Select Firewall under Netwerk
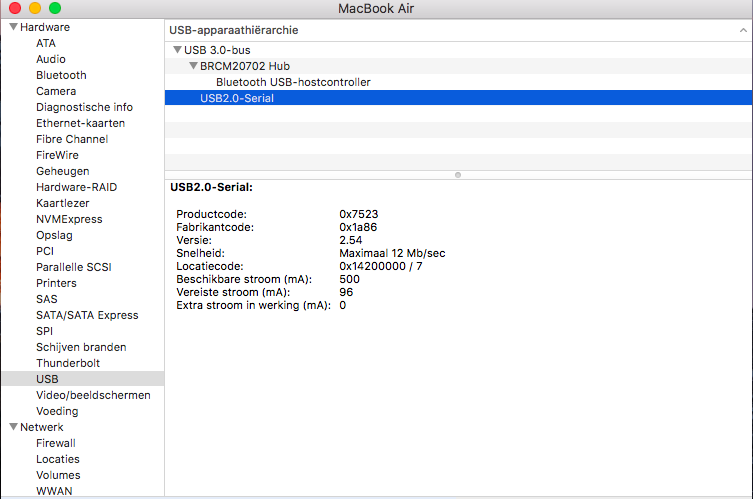This screenshot has height=499, width=753. point(56,443)
